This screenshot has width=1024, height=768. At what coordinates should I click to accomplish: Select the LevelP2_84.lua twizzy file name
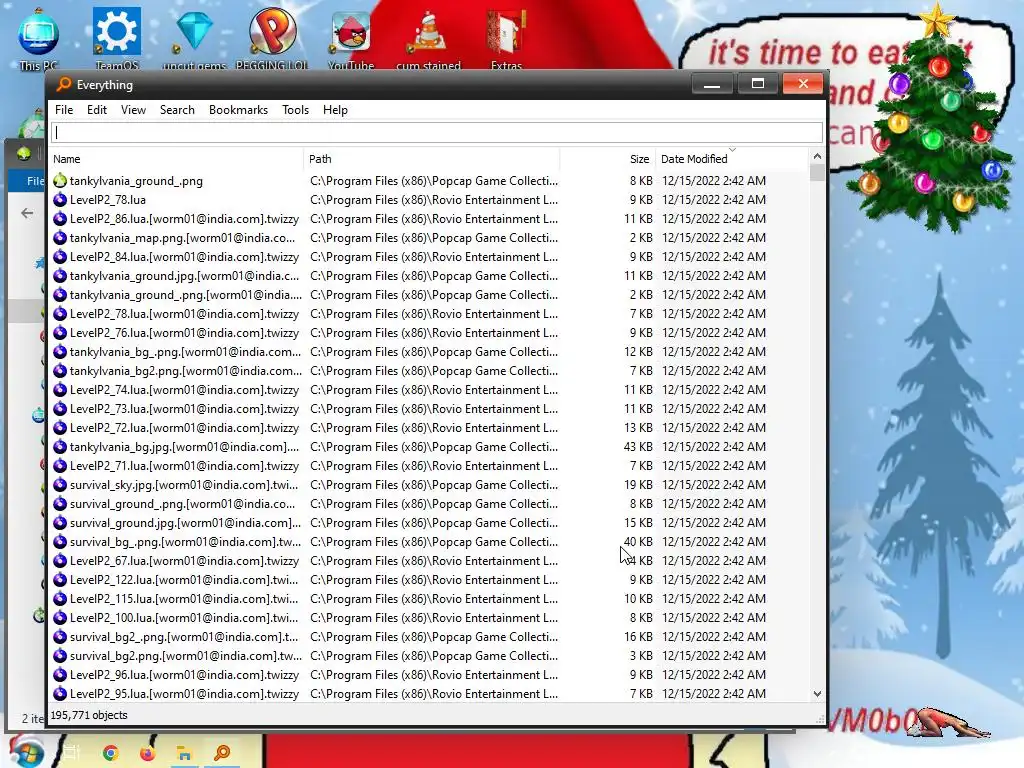tap(184, 257)
